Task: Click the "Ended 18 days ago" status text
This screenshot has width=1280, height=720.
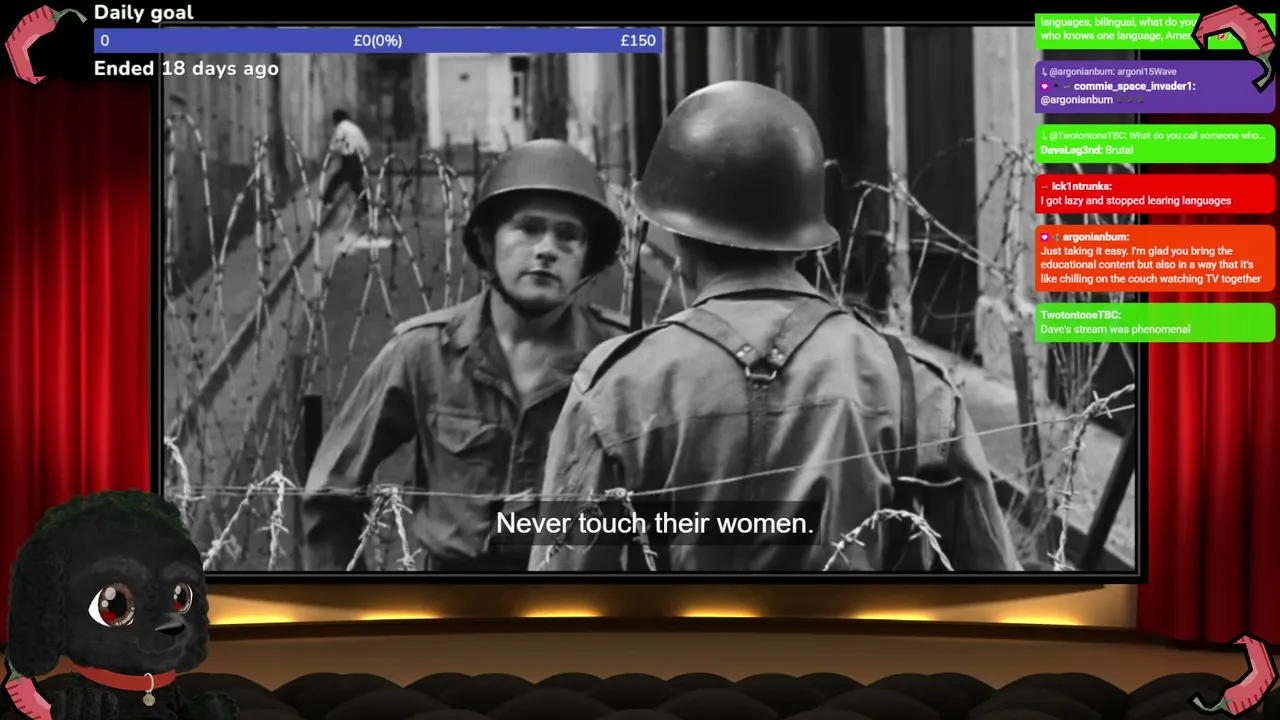Action: coord(186,69)
